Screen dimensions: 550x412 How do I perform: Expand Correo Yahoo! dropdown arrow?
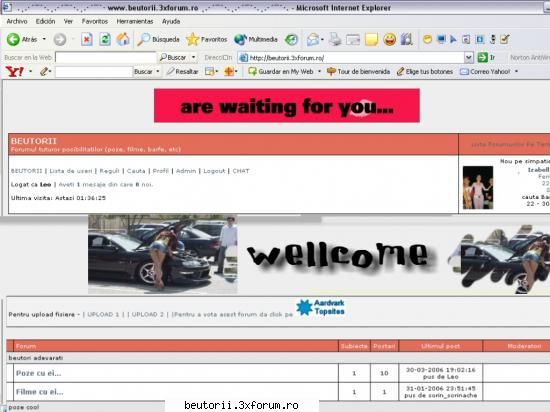pyautogui.click(x=516, y=72)
